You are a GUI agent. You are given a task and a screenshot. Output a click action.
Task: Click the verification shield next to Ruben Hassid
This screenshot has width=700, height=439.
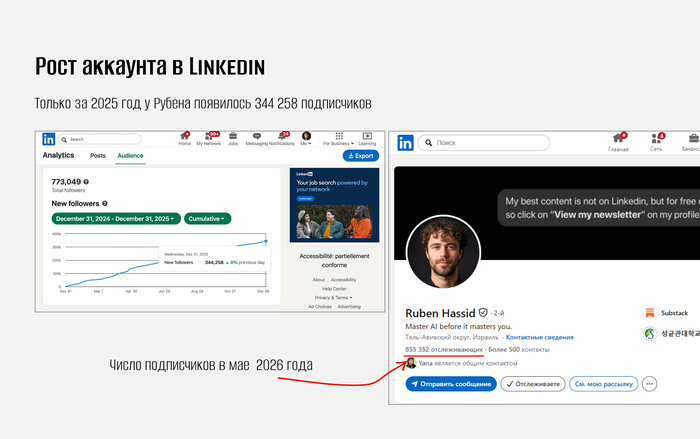pyautogui.click(x=483, y=313)
